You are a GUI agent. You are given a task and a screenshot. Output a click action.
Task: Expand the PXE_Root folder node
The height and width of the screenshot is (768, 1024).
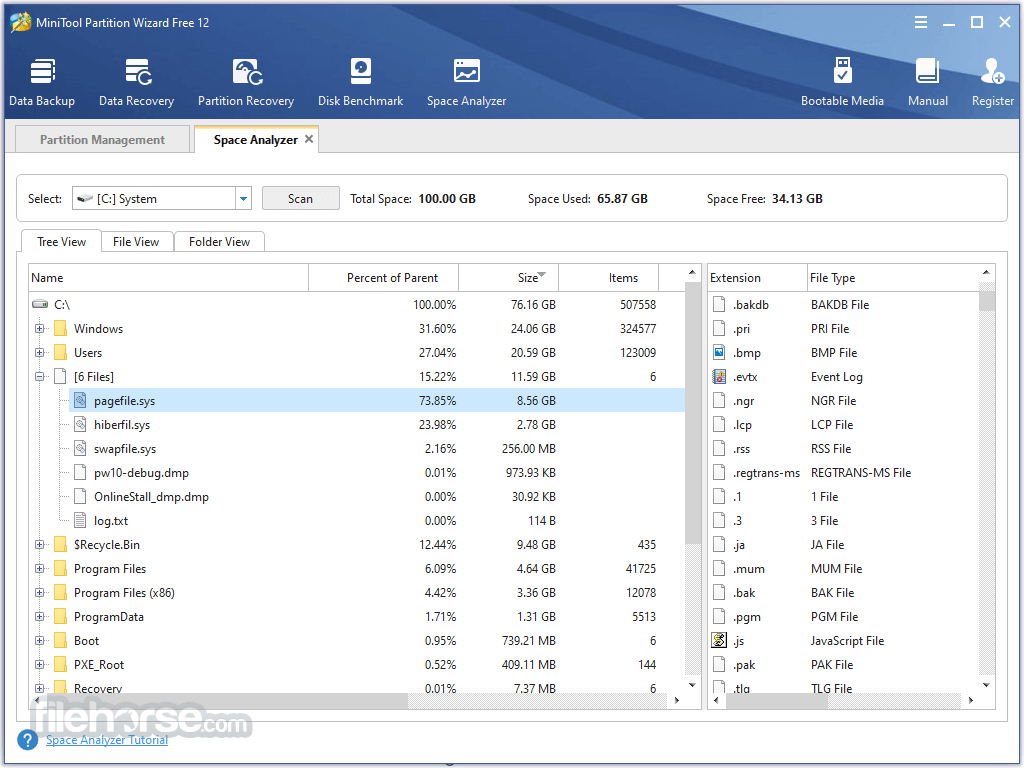pos(39,665)
